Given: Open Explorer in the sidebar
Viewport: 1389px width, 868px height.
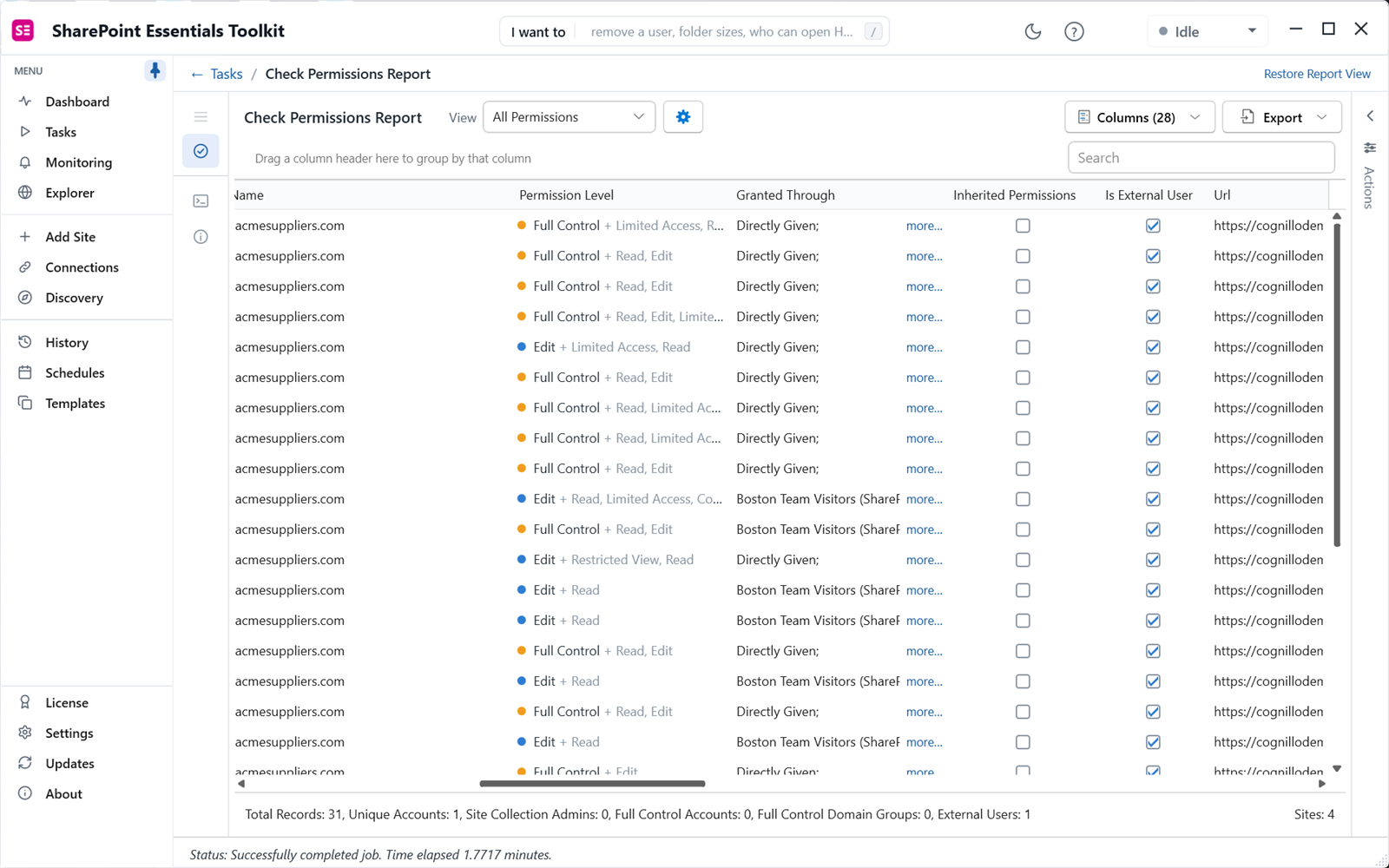Looking at the screenshot, I should [x=69, y=193].
